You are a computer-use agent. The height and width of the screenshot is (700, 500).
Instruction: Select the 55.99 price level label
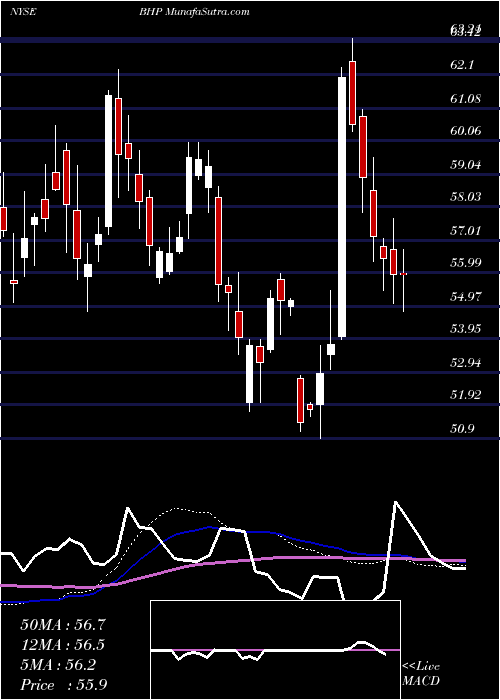[466, 263]
